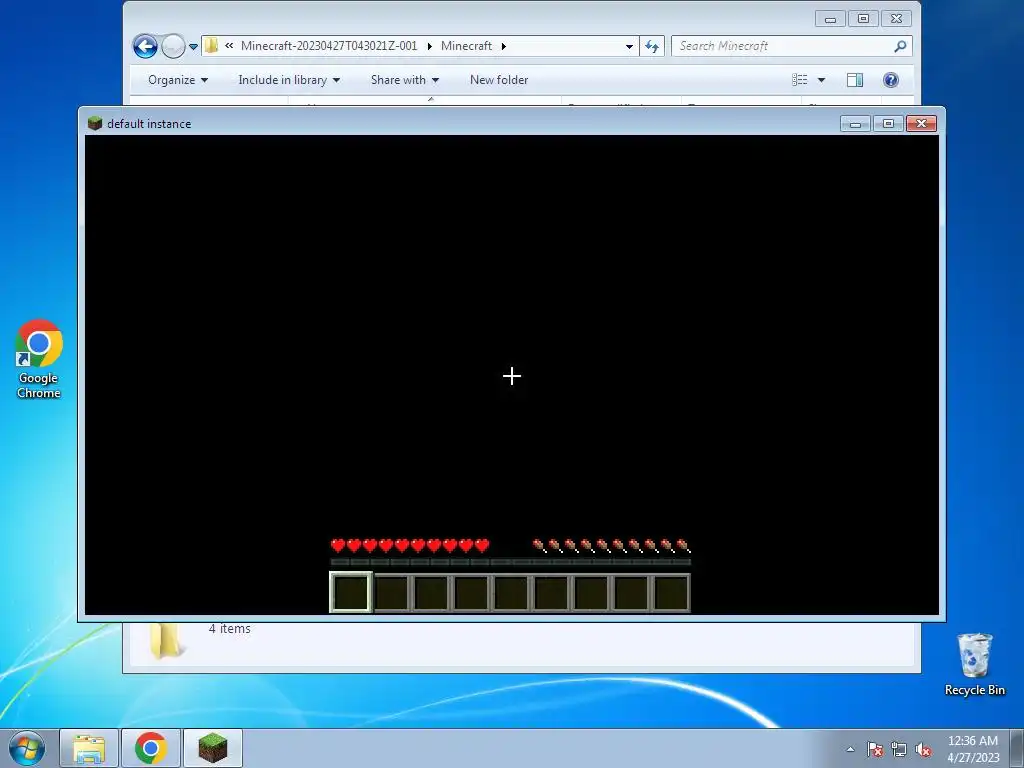Show hidden tray icons arrow
This screenshot has height=768, width=1024.
pyautogui.click(x=850, y=749)
